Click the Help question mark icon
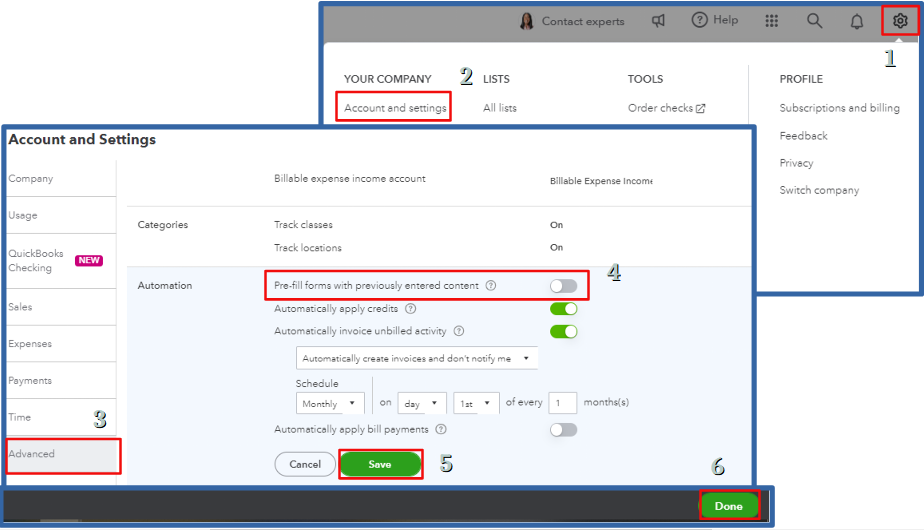 coord(699,20)
